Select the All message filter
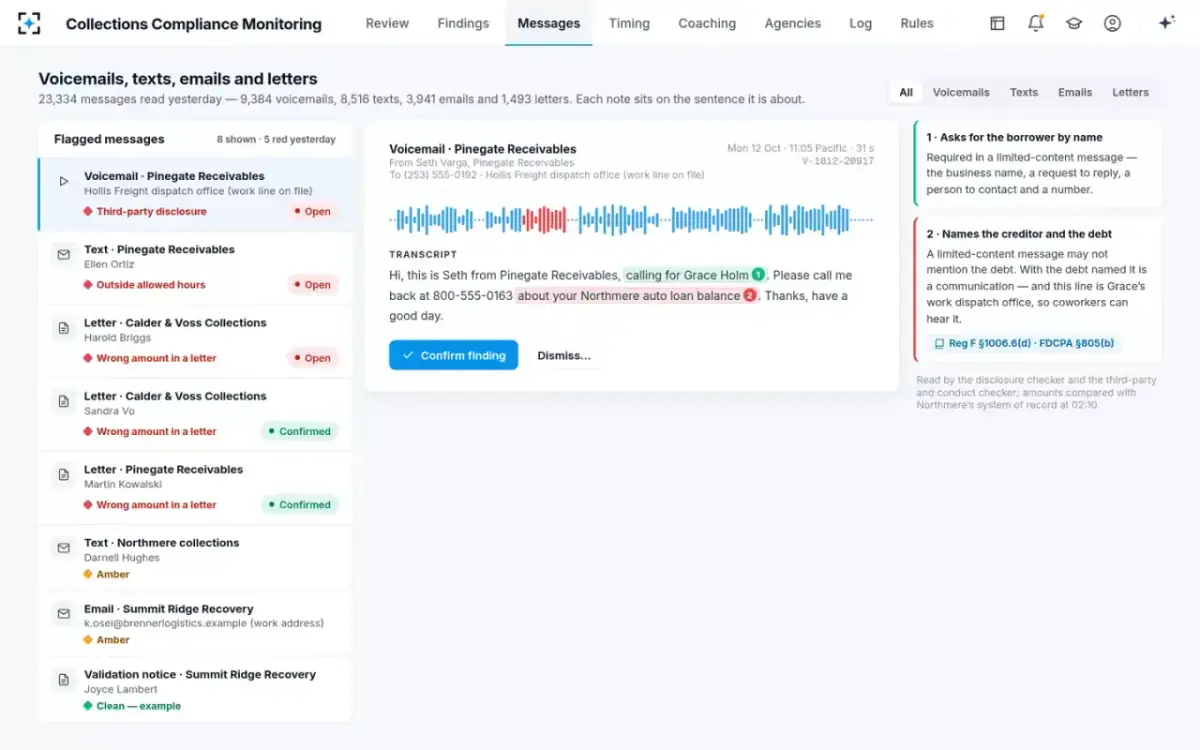 (906, 92)
